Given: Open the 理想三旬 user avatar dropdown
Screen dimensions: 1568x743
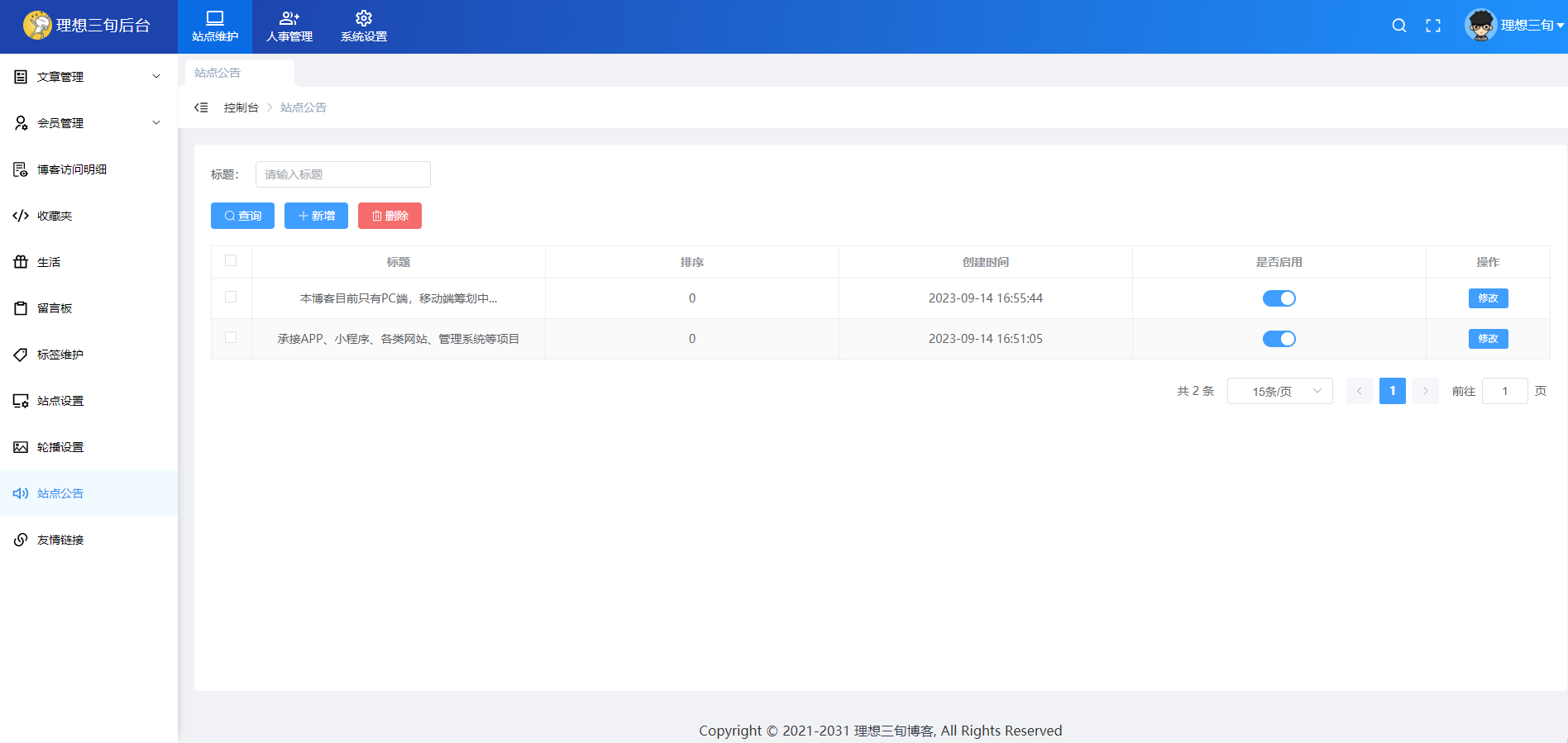Looking at the screenshot, I should pos(1513,26).
